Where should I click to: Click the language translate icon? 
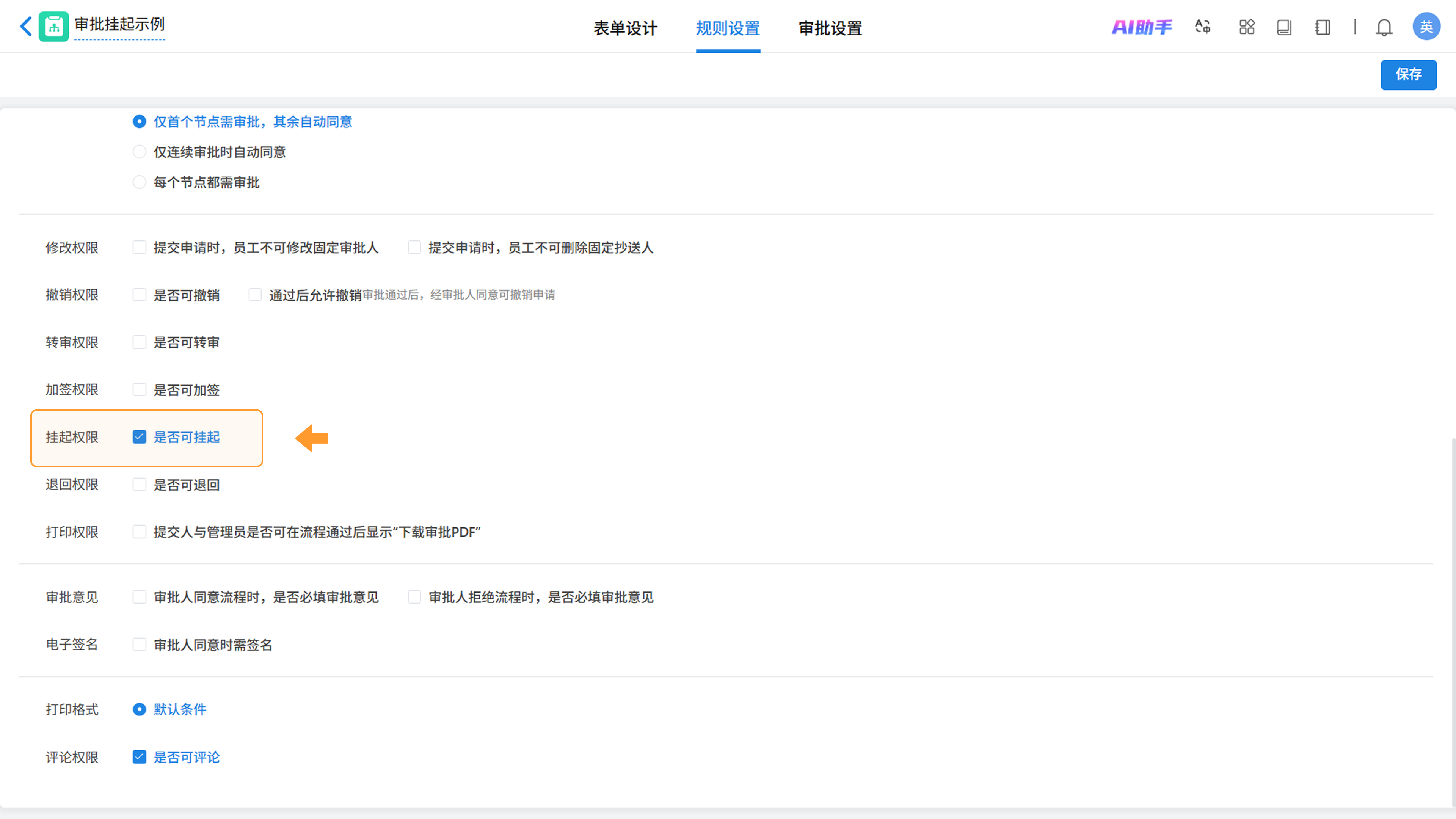(x=1202, y=27)
